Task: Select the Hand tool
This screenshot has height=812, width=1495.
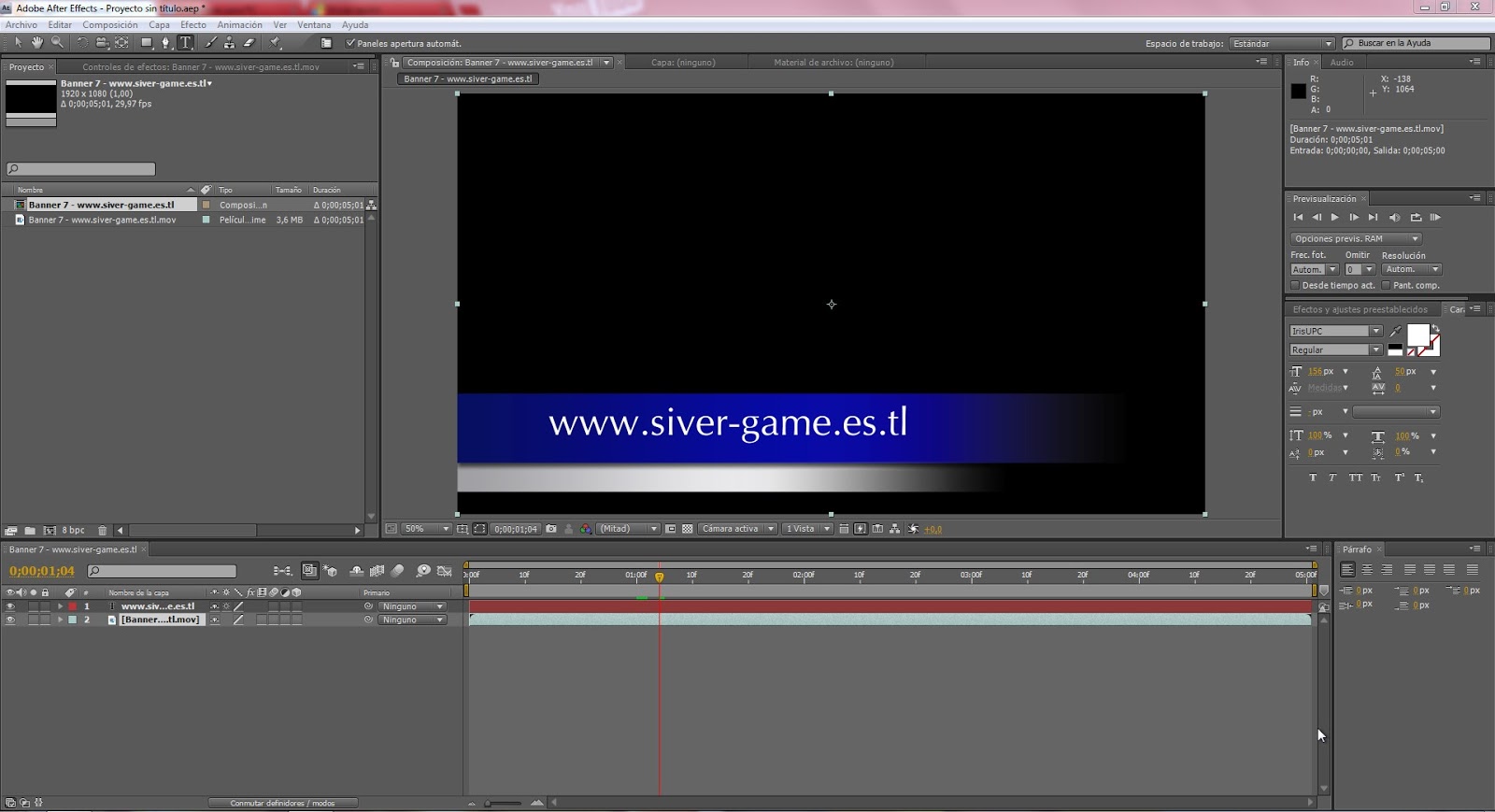Action: (x=37, y=43)
